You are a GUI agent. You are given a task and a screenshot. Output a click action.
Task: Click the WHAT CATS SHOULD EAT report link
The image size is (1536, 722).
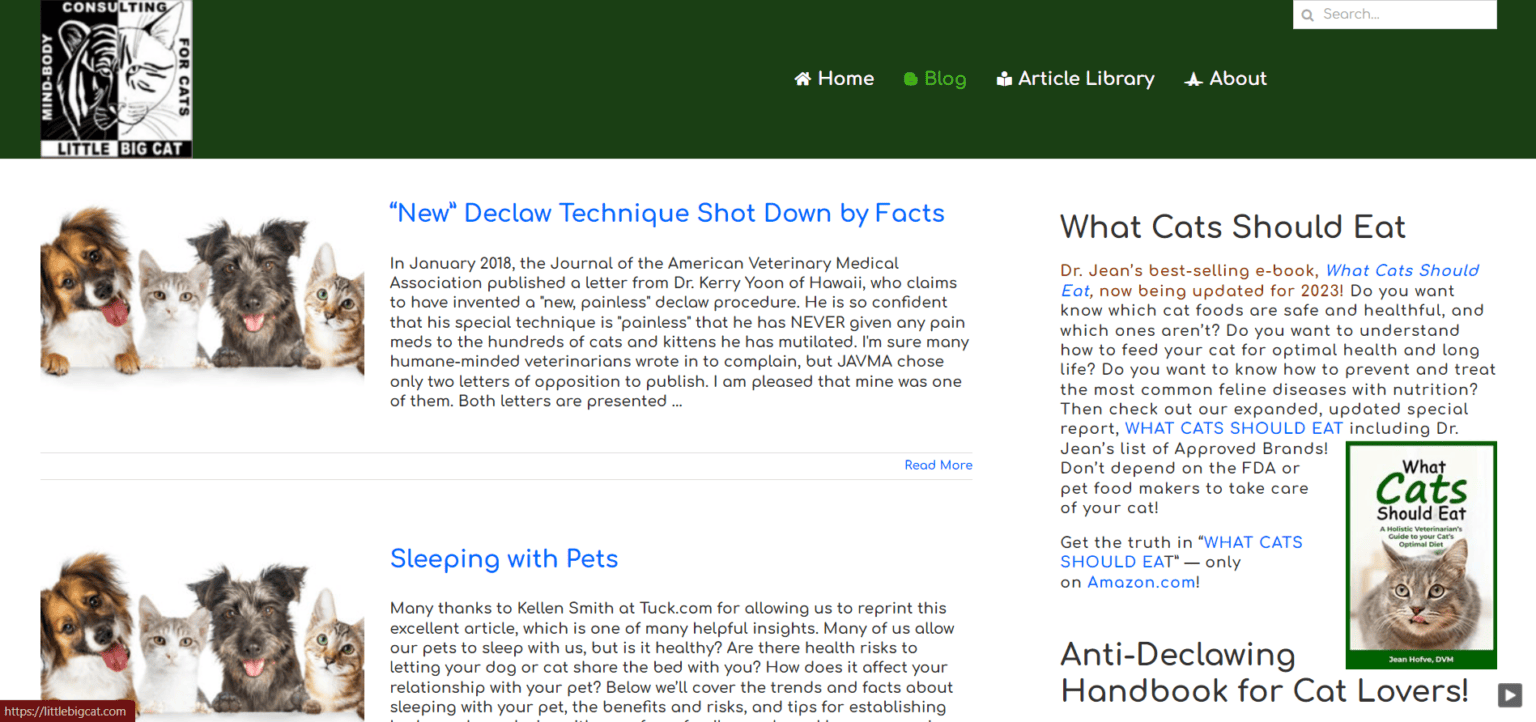1233,428
